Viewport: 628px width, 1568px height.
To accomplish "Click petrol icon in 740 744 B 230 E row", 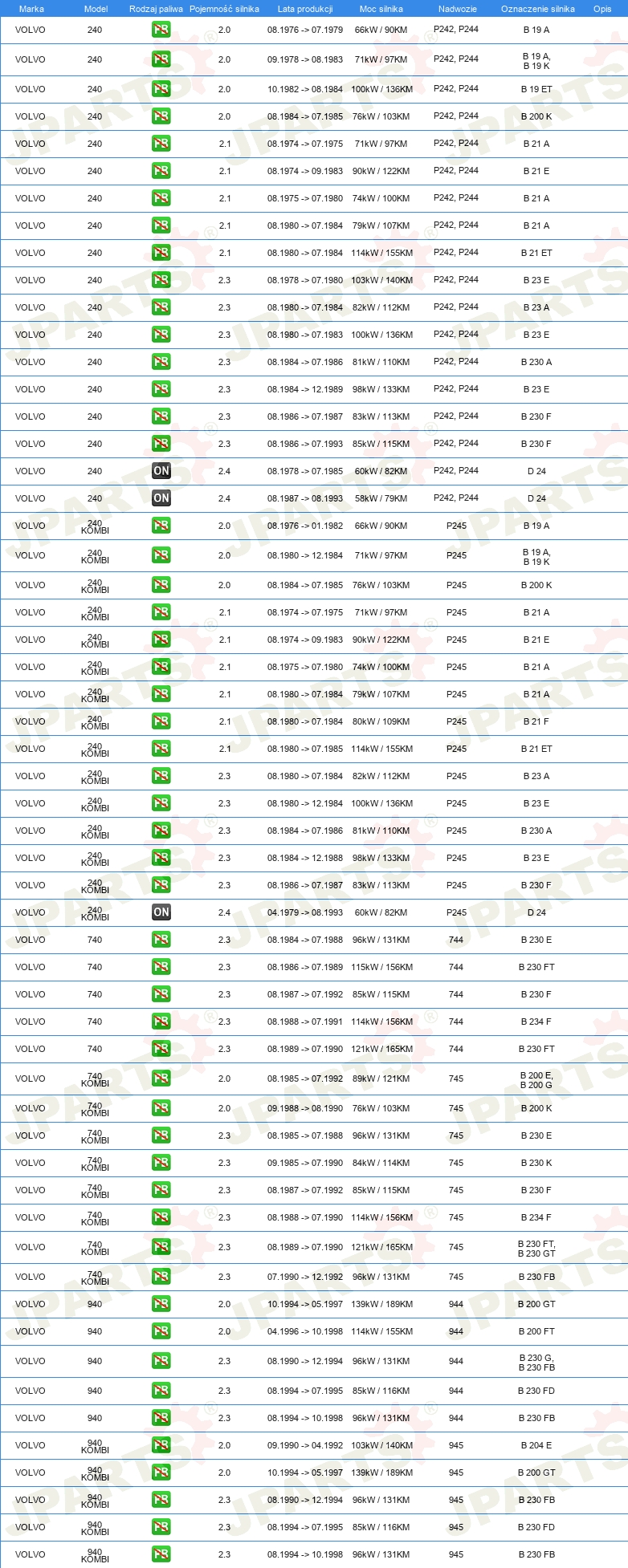I will (161, 940).
